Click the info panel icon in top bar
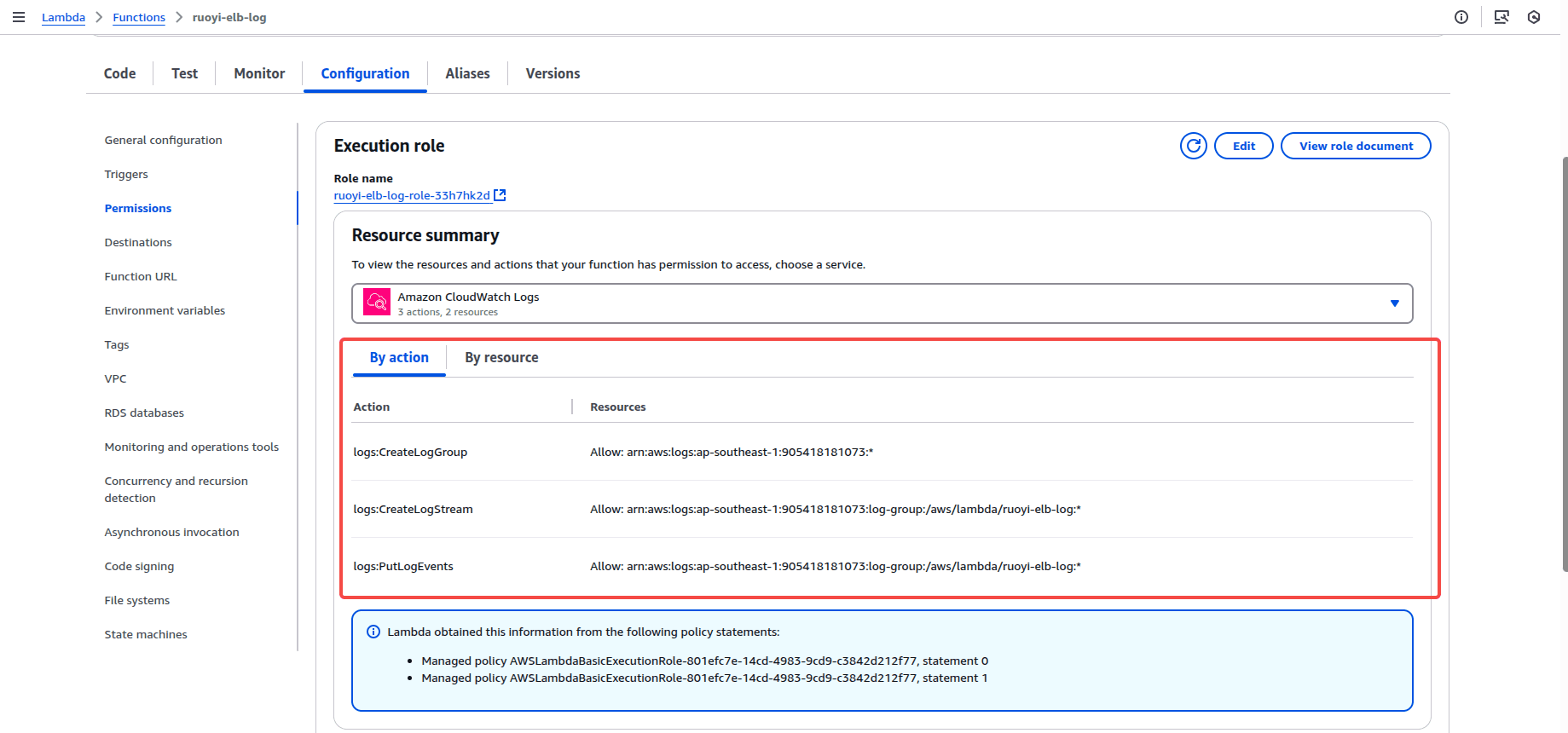This screenshot has width=1568, height=733. (1461, 17)
